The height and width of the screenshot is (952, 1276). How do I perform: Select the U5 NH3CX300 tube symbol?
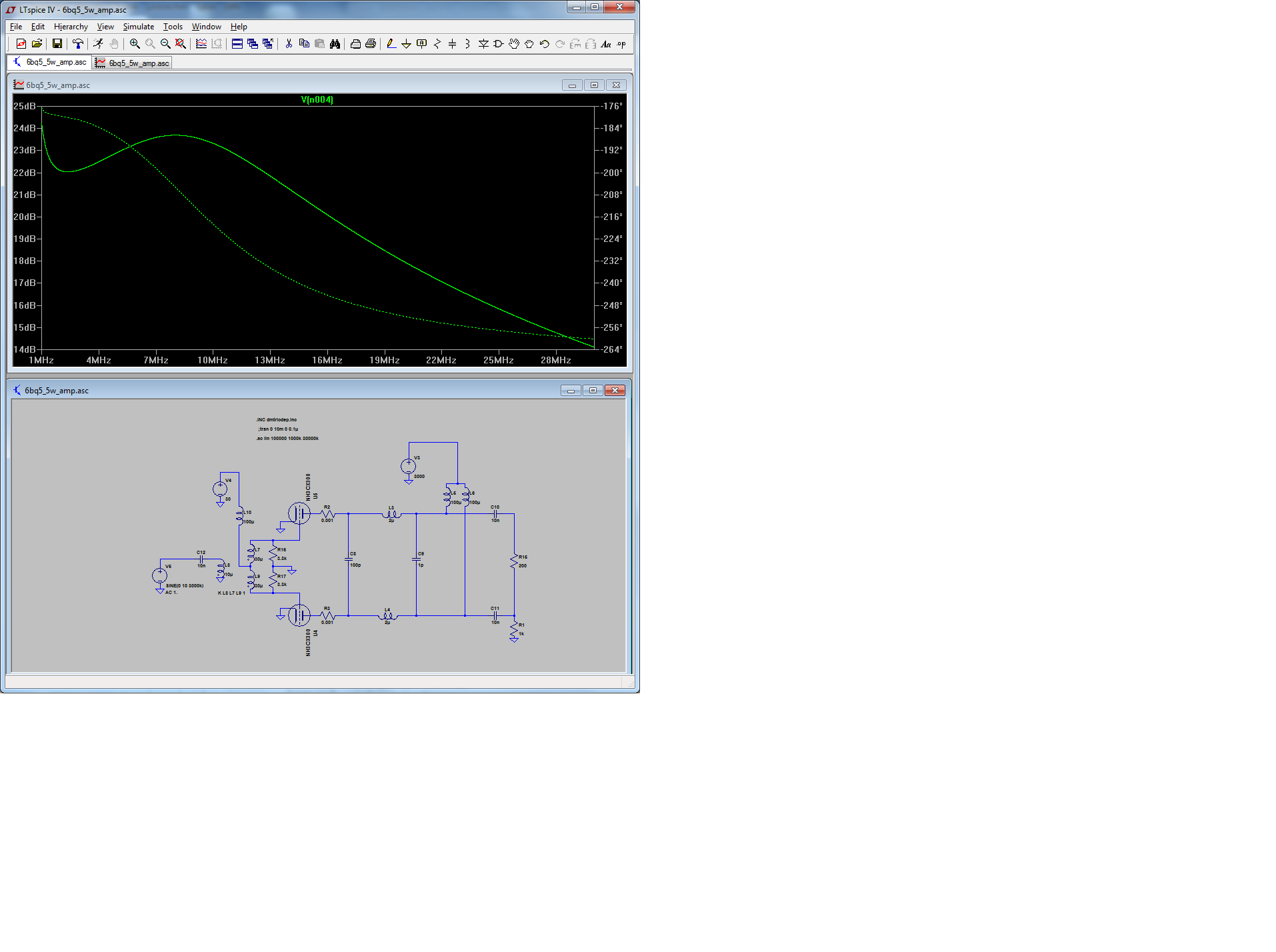299,513
